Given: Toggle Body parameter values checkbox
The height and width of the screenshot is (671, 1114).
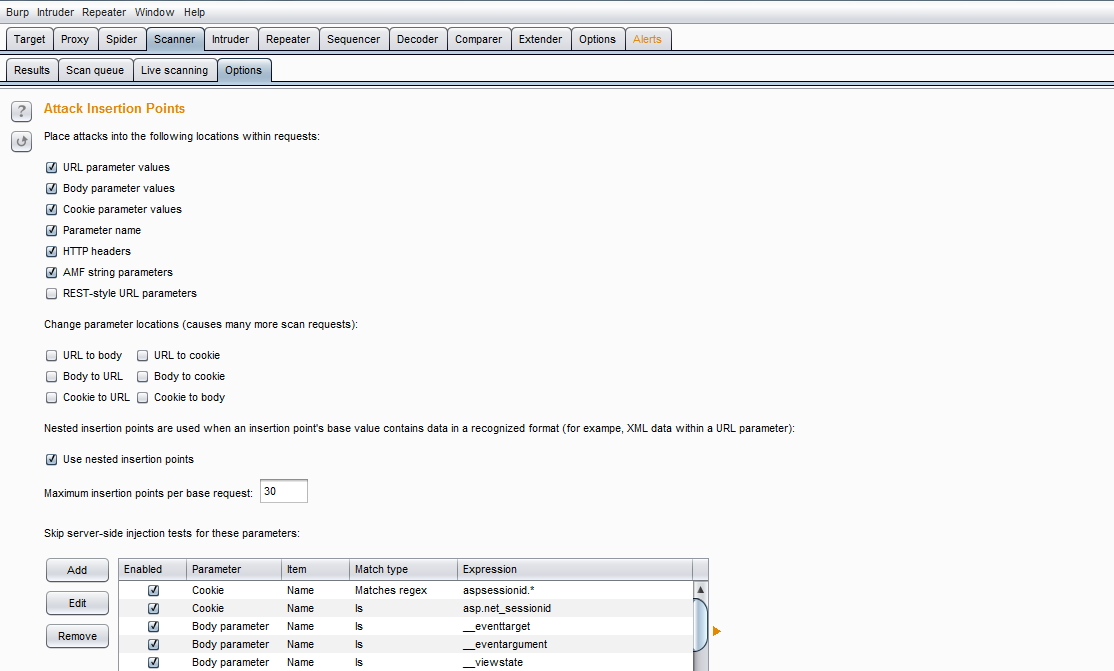Looking at the screenshot, I should coord(51,188).
